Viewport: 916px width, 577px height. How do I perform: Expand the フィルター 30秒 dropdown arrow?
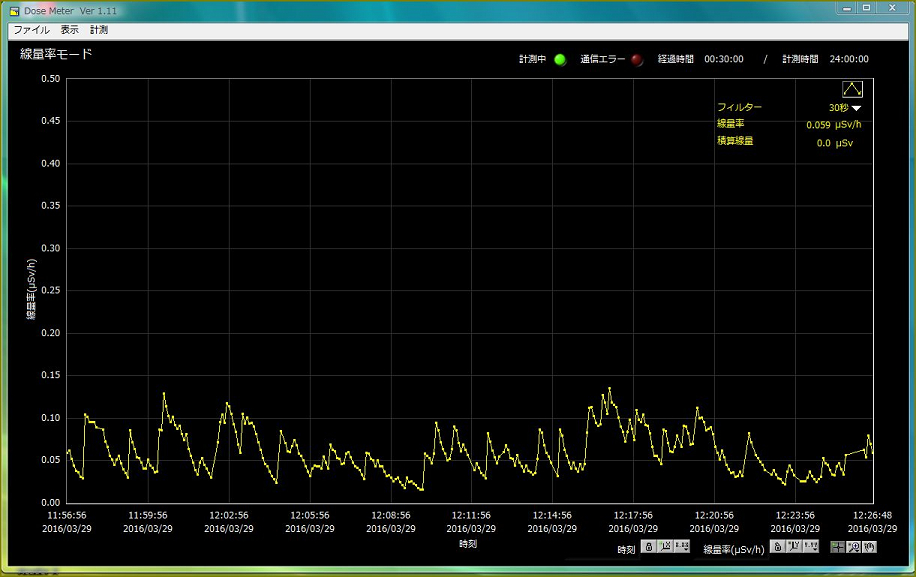coord(857,108)
